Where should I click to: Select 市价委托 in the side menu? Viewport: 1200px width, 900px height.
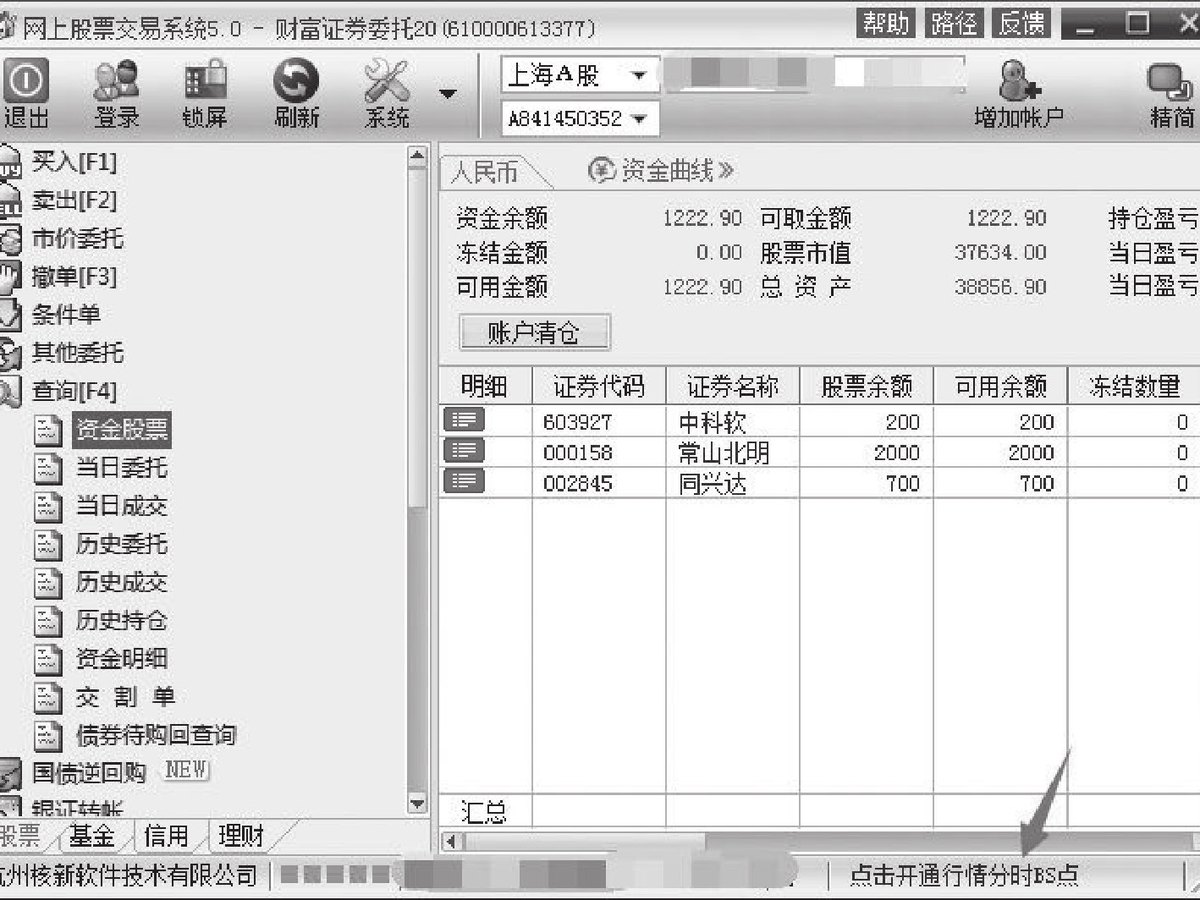(78, 239)
